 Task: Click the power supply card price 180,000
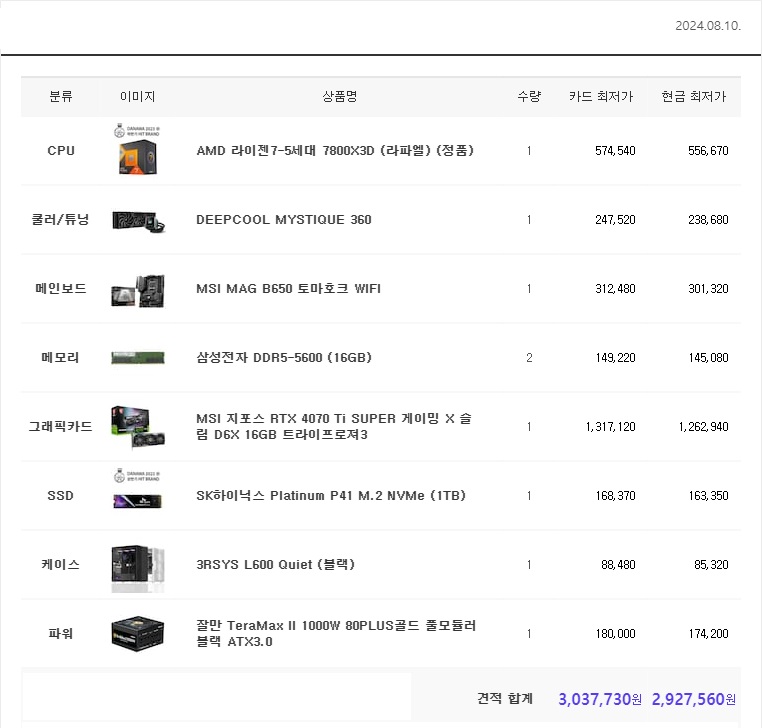[615, 634]
